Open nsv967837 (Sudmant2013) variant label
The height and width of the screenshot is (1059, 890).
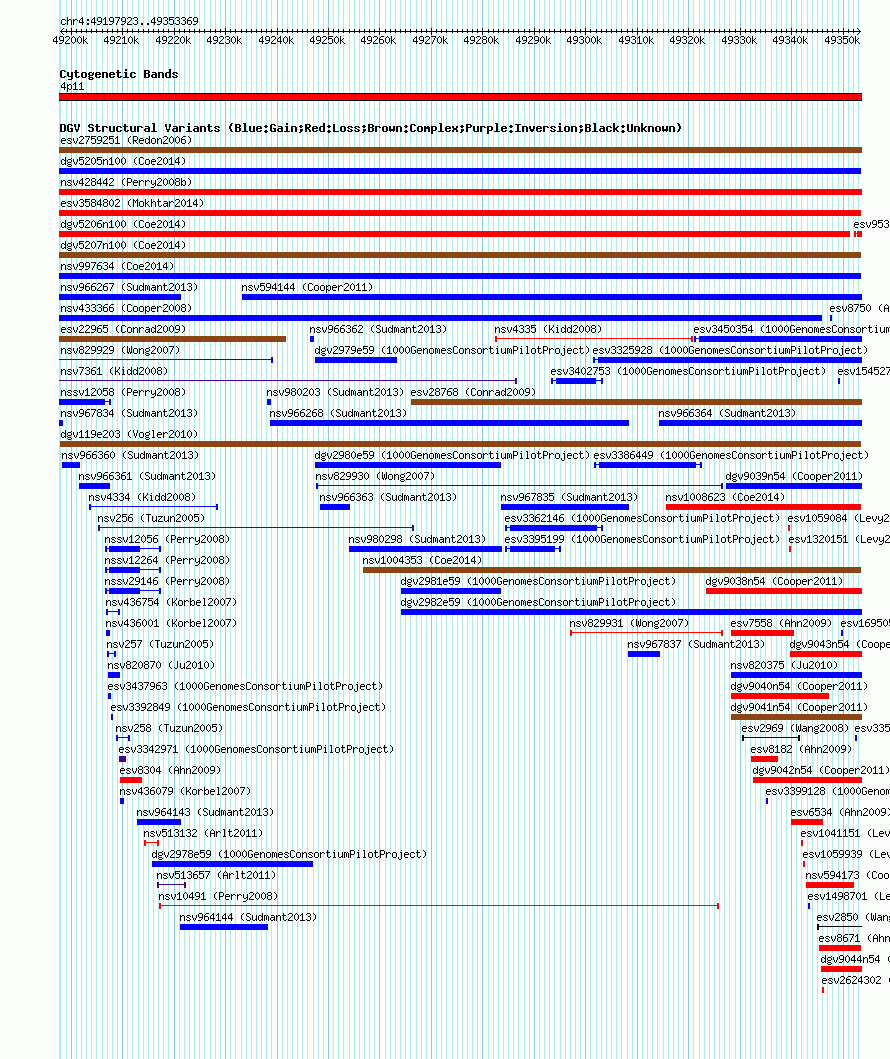[696, 643]
